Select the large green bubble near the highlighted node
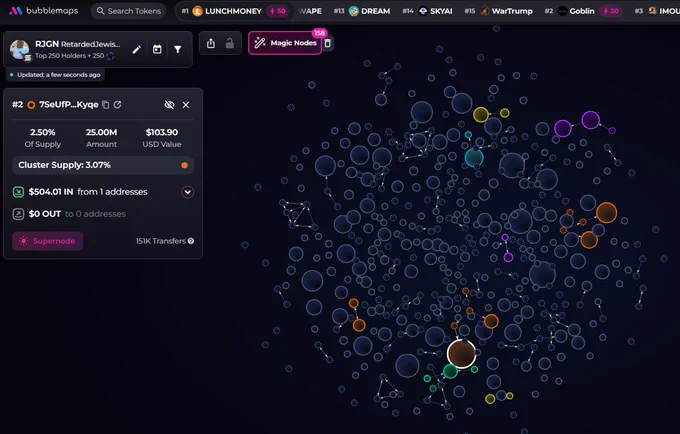This screenshot has width=680, height=434. (451, 371)
